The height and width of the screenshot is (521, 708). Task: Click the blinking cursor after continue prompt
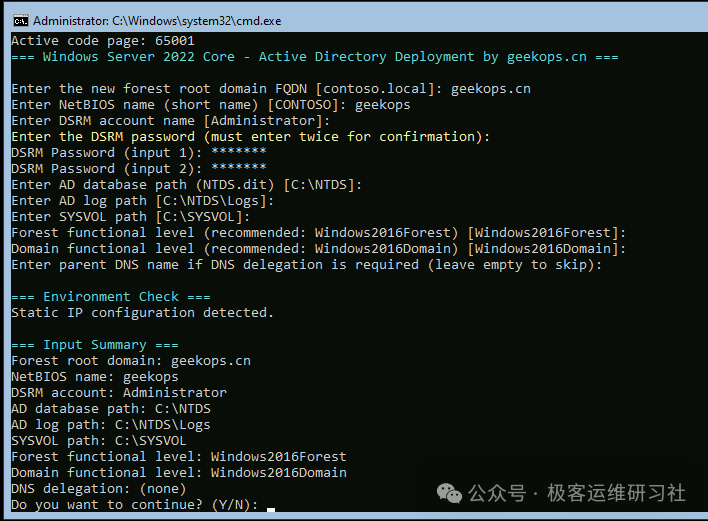pos(271,506)
